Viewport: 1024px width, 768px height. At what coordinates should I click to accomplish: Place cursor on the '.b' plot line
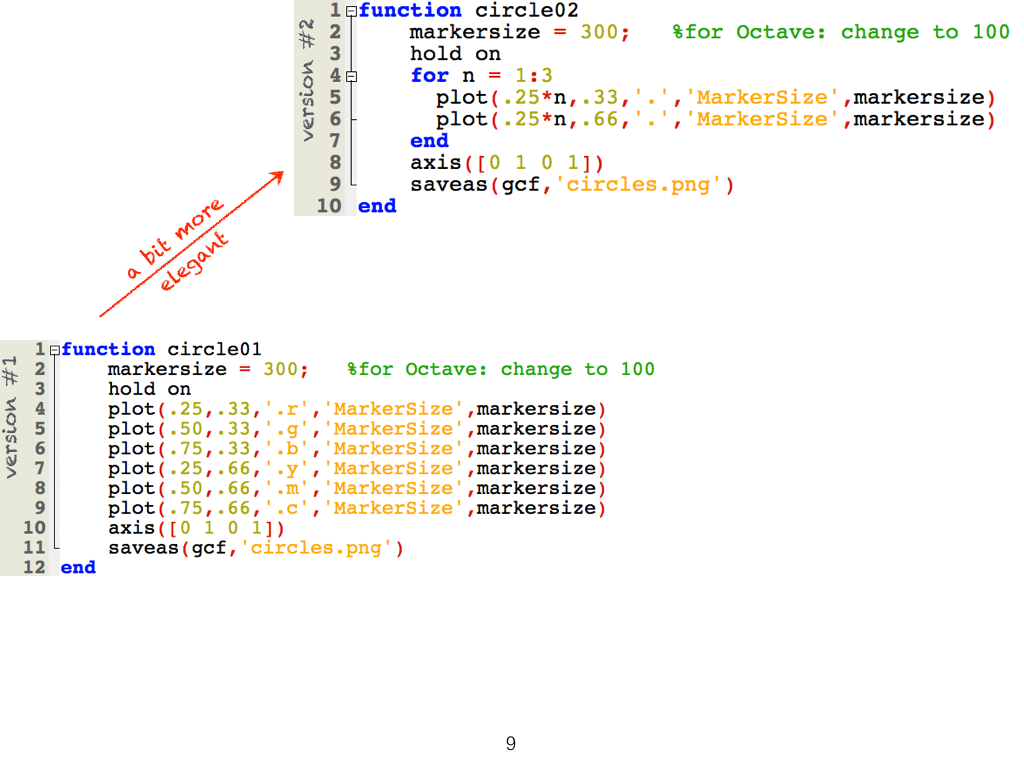click(x=356, y=449)
